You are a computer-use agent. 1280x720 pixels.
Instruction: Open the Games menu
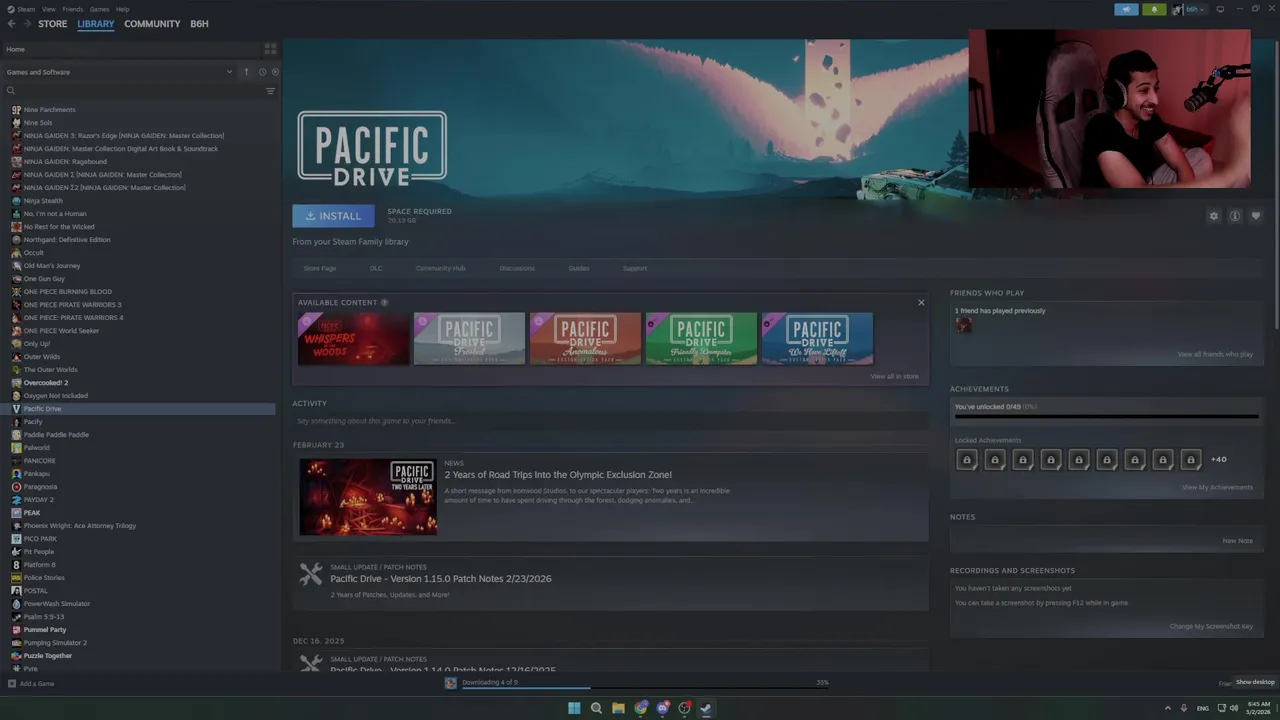tap(99, 9)
